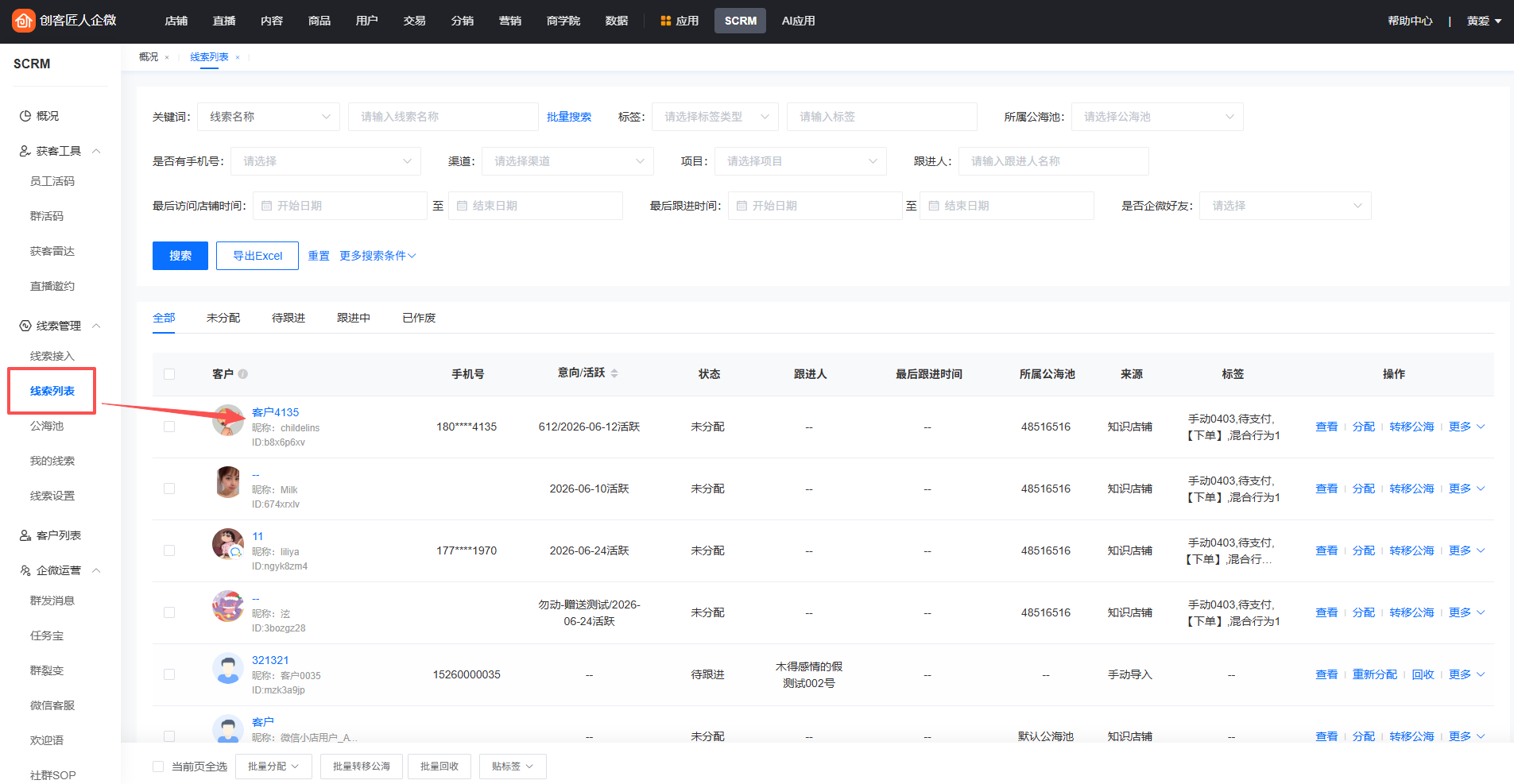Close the 概况 tab with x
This screenshot has width=1514, height=784.
pyautogui.click(x=167, y=57)
